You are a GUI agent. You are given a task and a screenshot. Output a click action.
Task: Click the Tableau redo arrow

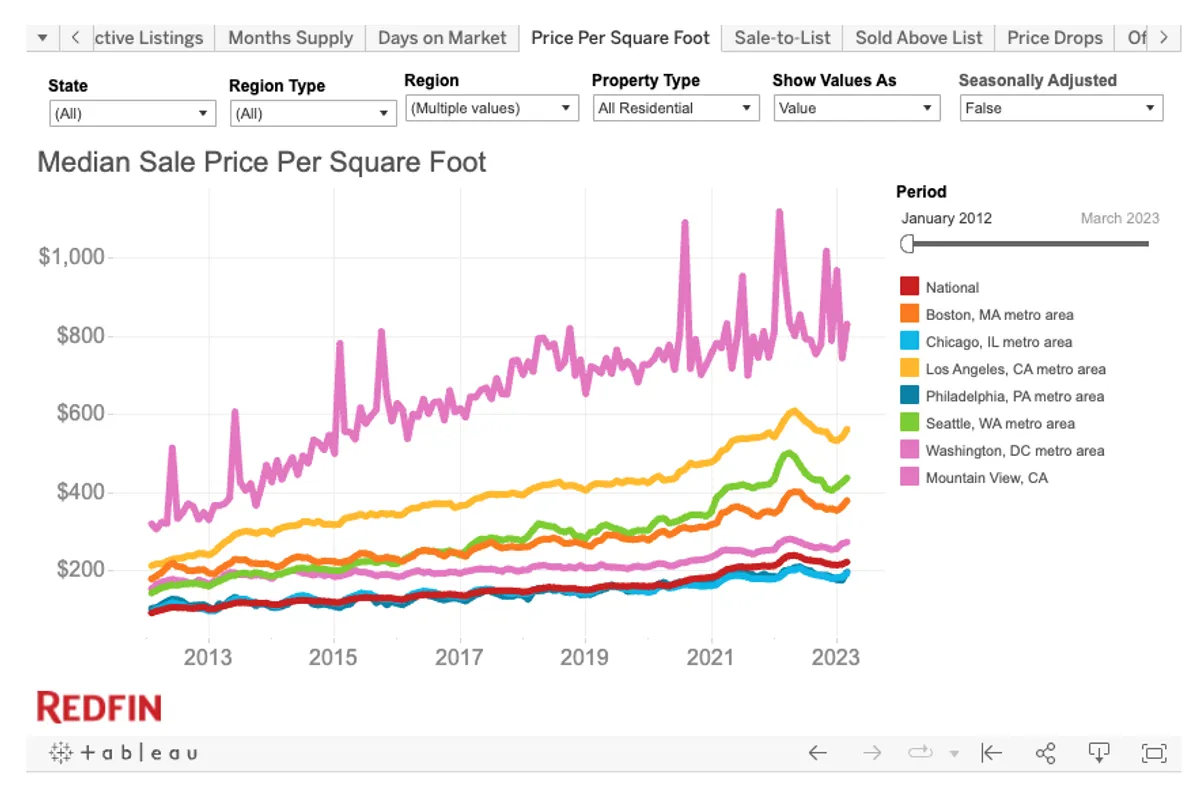pyautogui.click(x=872, y=753)
